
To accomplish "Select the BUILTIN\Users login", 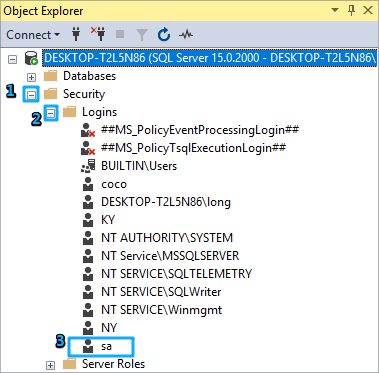I will point(139,166).
